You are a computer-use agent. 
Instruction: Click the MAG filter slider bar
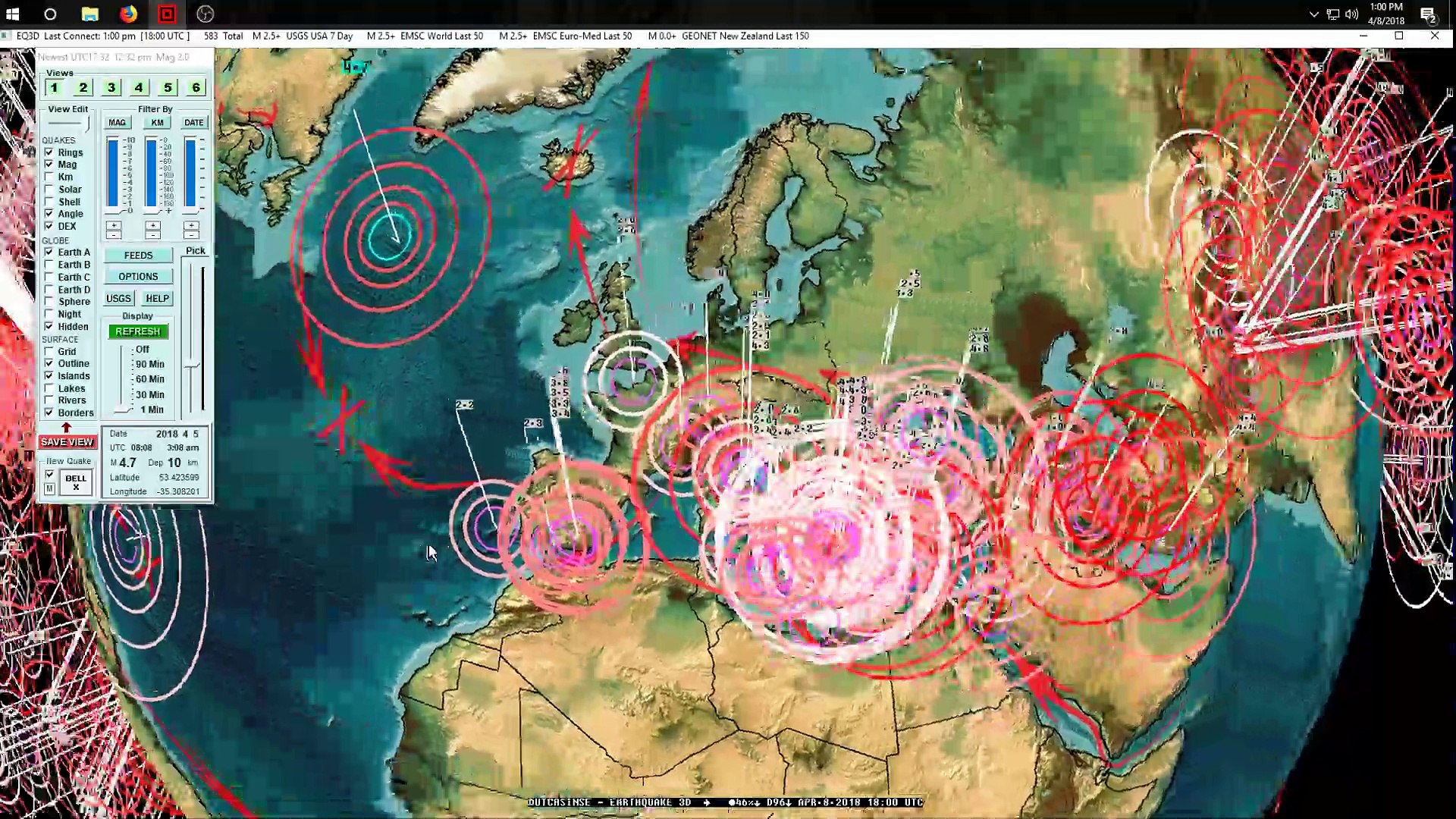[113, 173]
